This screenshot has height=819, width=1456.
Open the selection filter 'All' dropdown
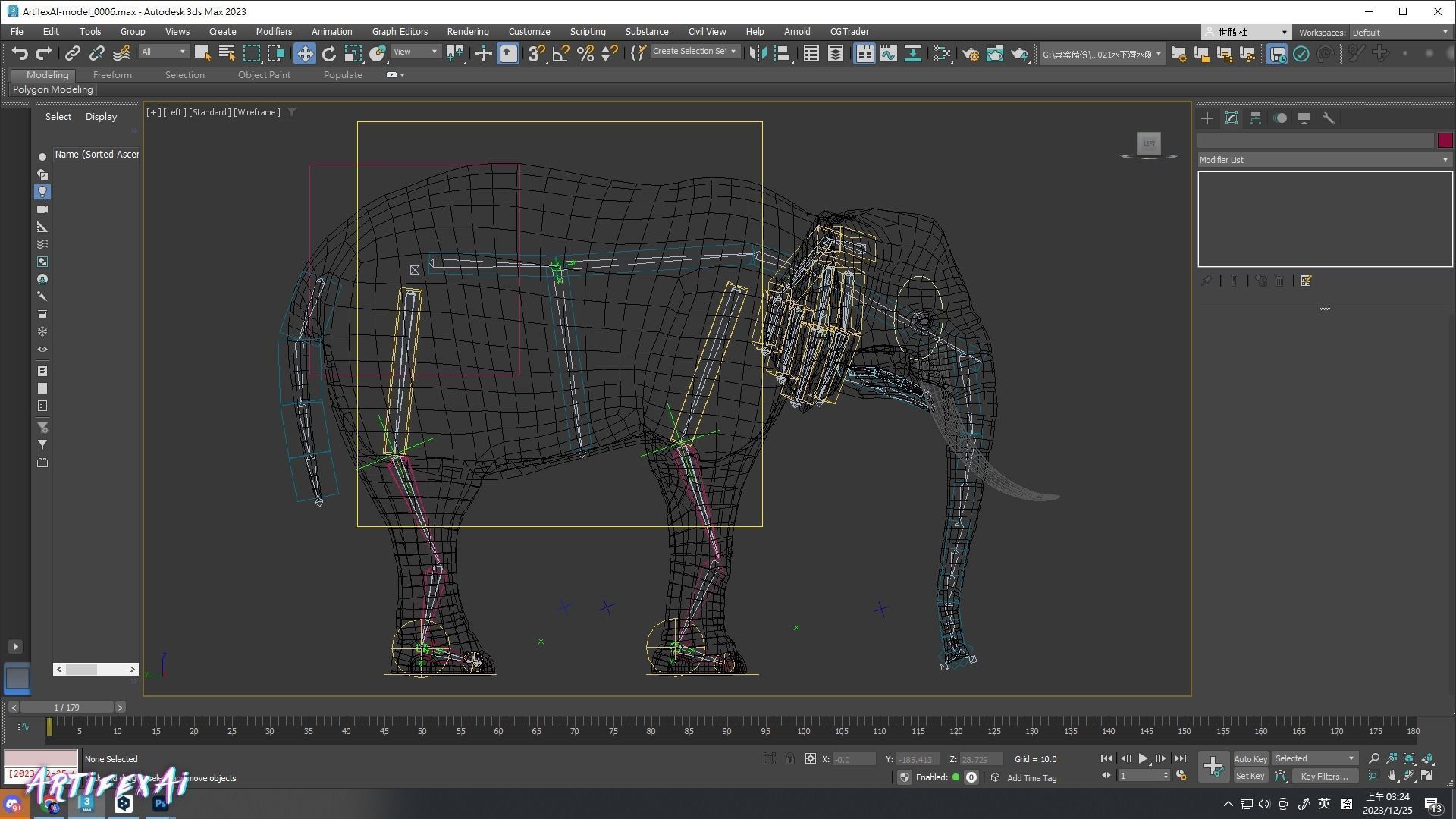pyautogui.click(x=163, y=52)
